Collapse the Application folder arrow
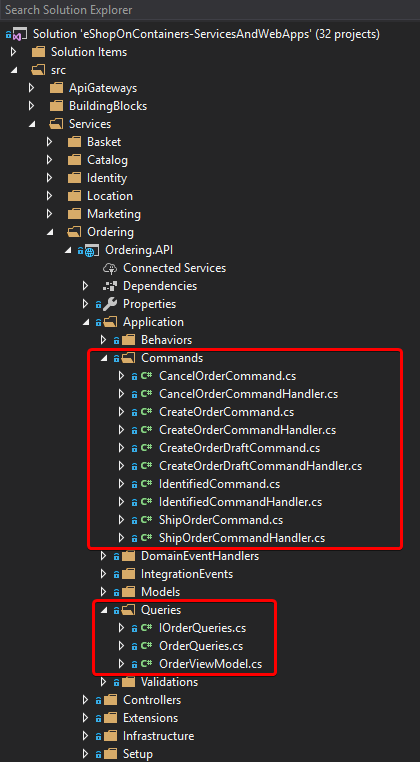The height and width of the screenshot is (762, 420). coord(85,322)
